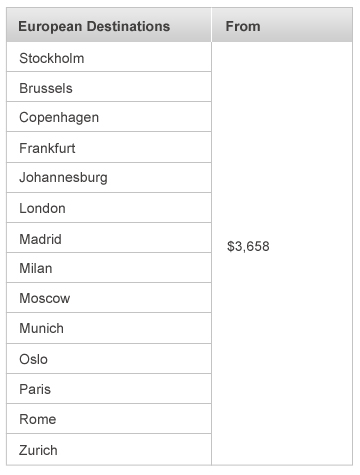Click the European Destinations column header
This screenshot has height=475, width=360.
point(109,25)
